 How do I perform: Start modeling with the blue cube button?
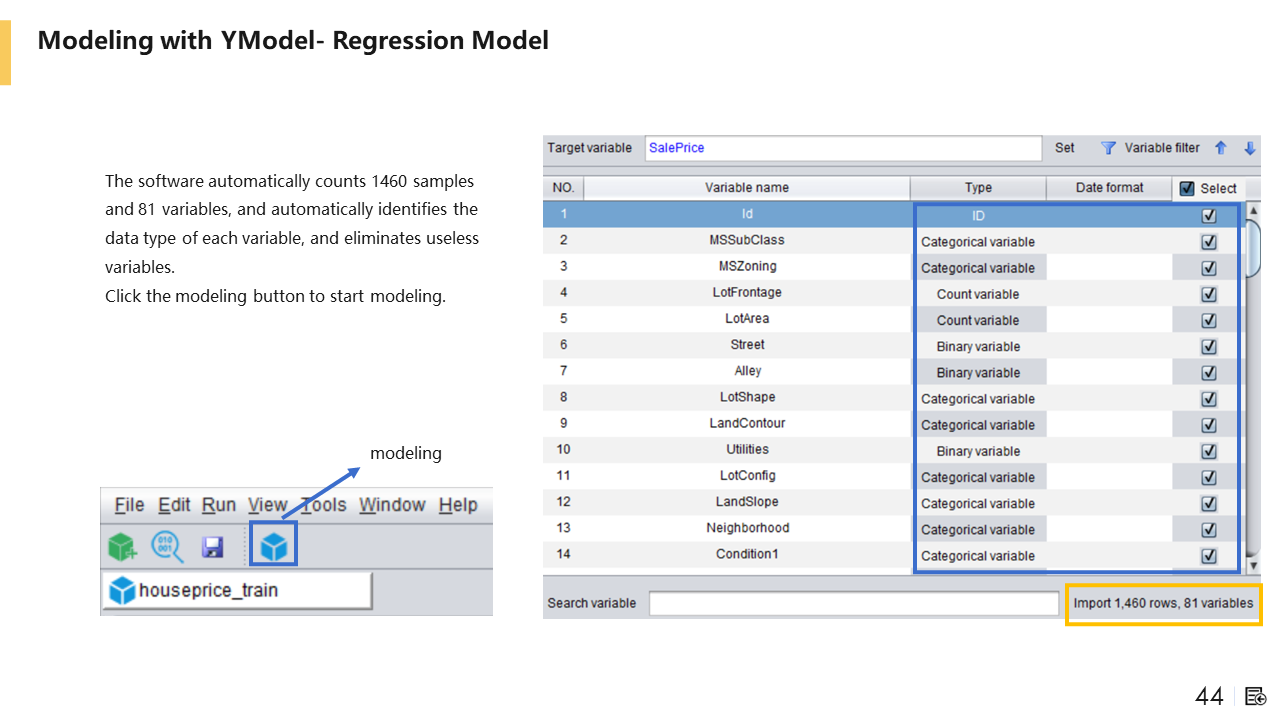[273, 547]
